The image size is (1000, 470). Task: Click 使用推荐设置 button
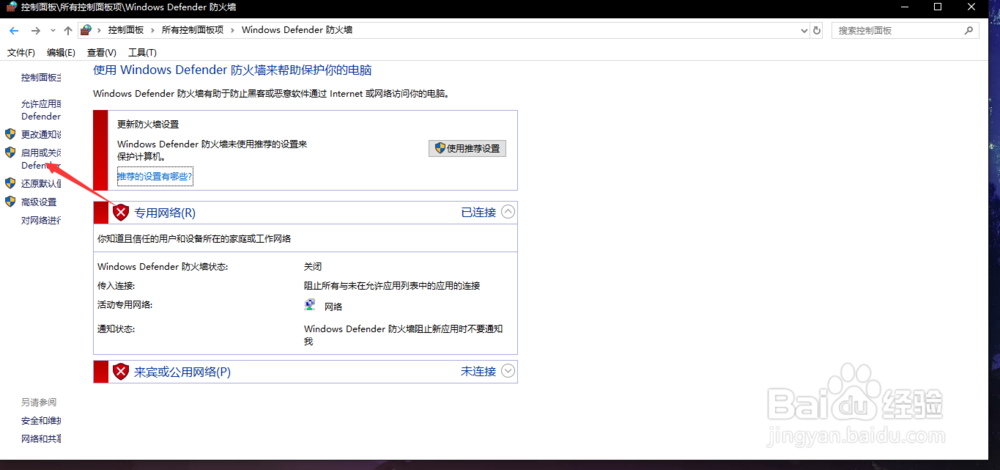[x=467, y=148]
